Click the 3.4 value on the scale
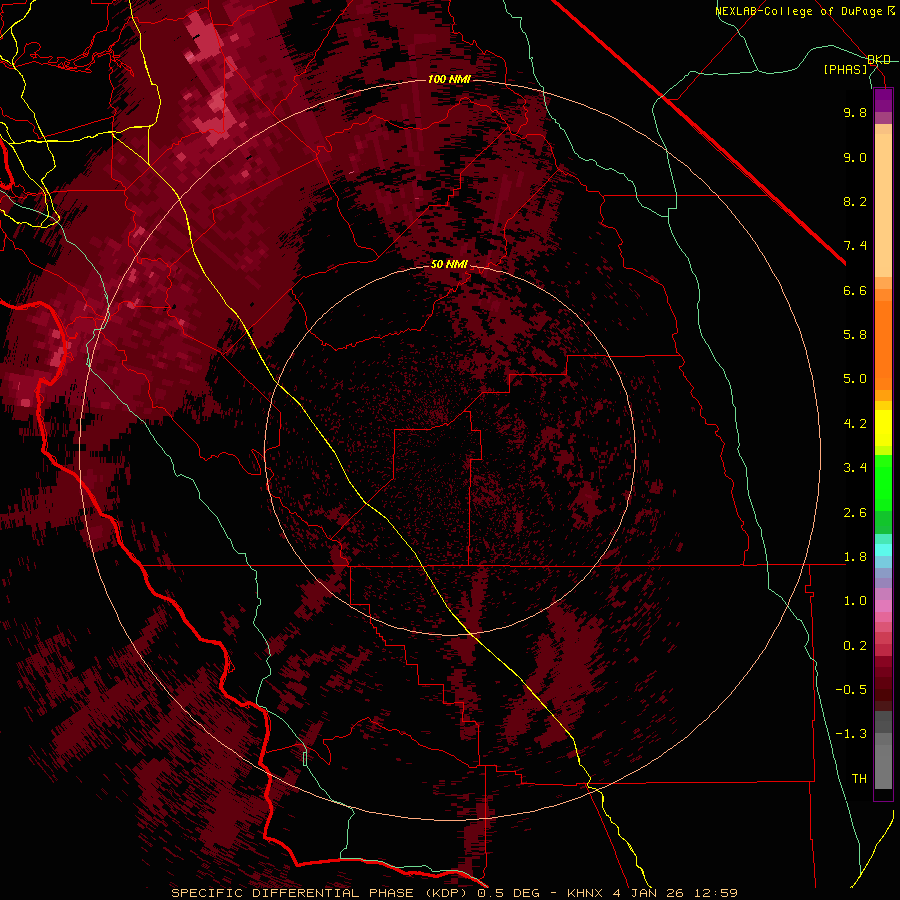 (855, 468)
